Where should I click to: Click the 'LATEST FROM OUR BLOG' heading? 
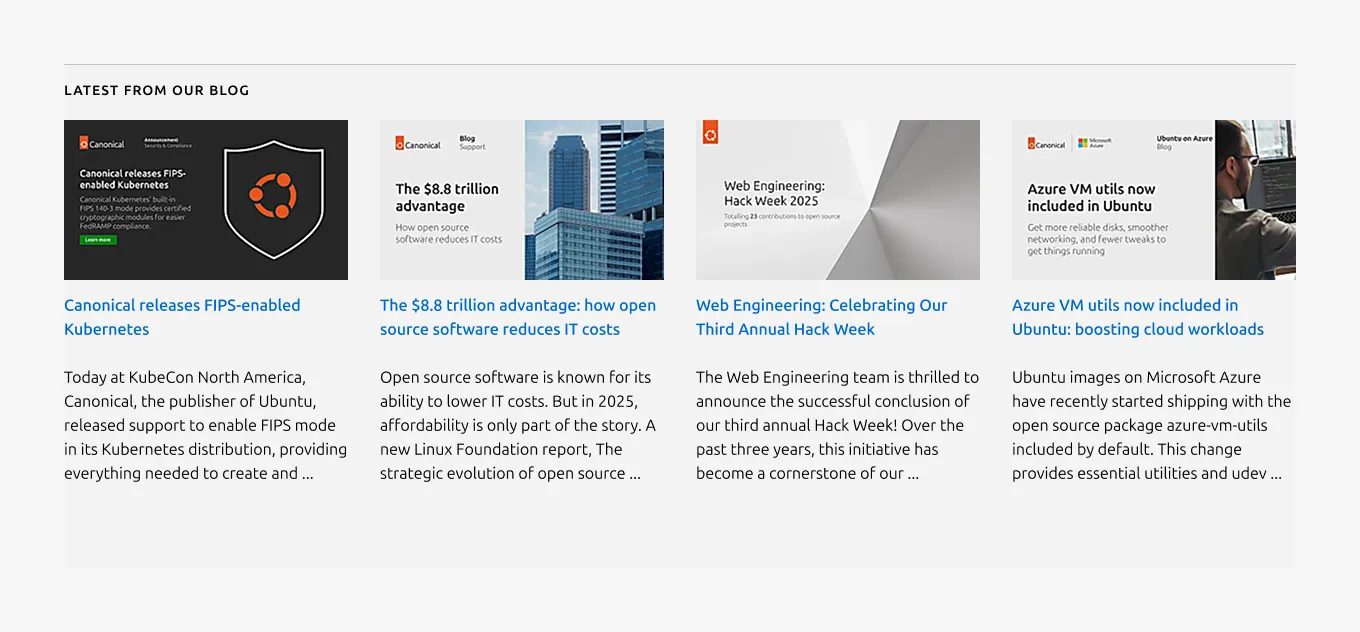[157, 90]
